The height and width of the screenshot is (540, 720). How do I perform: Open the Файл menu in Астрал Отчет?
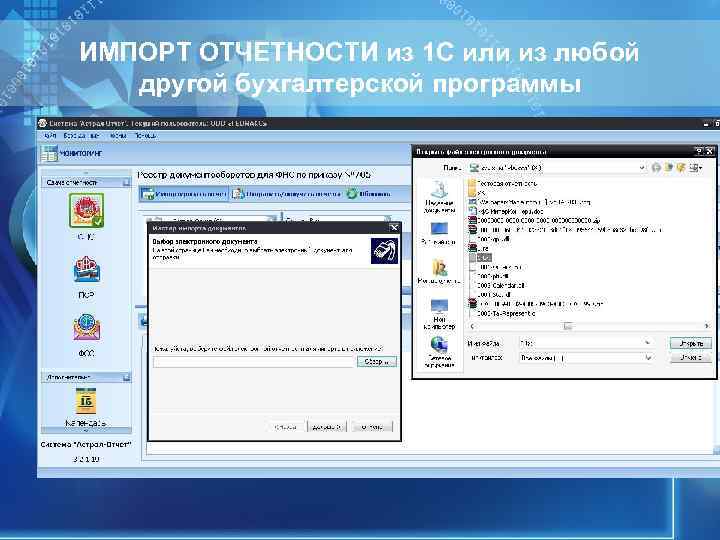[51, 135]
